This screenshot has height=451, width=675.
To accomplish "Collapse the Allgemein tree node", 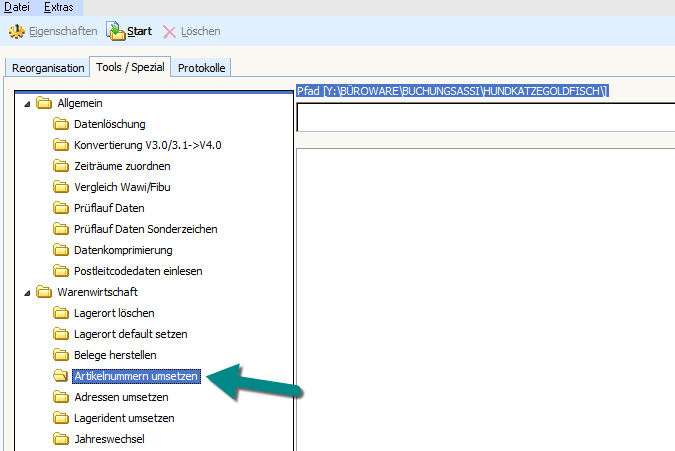I will (x=26, y=104).
